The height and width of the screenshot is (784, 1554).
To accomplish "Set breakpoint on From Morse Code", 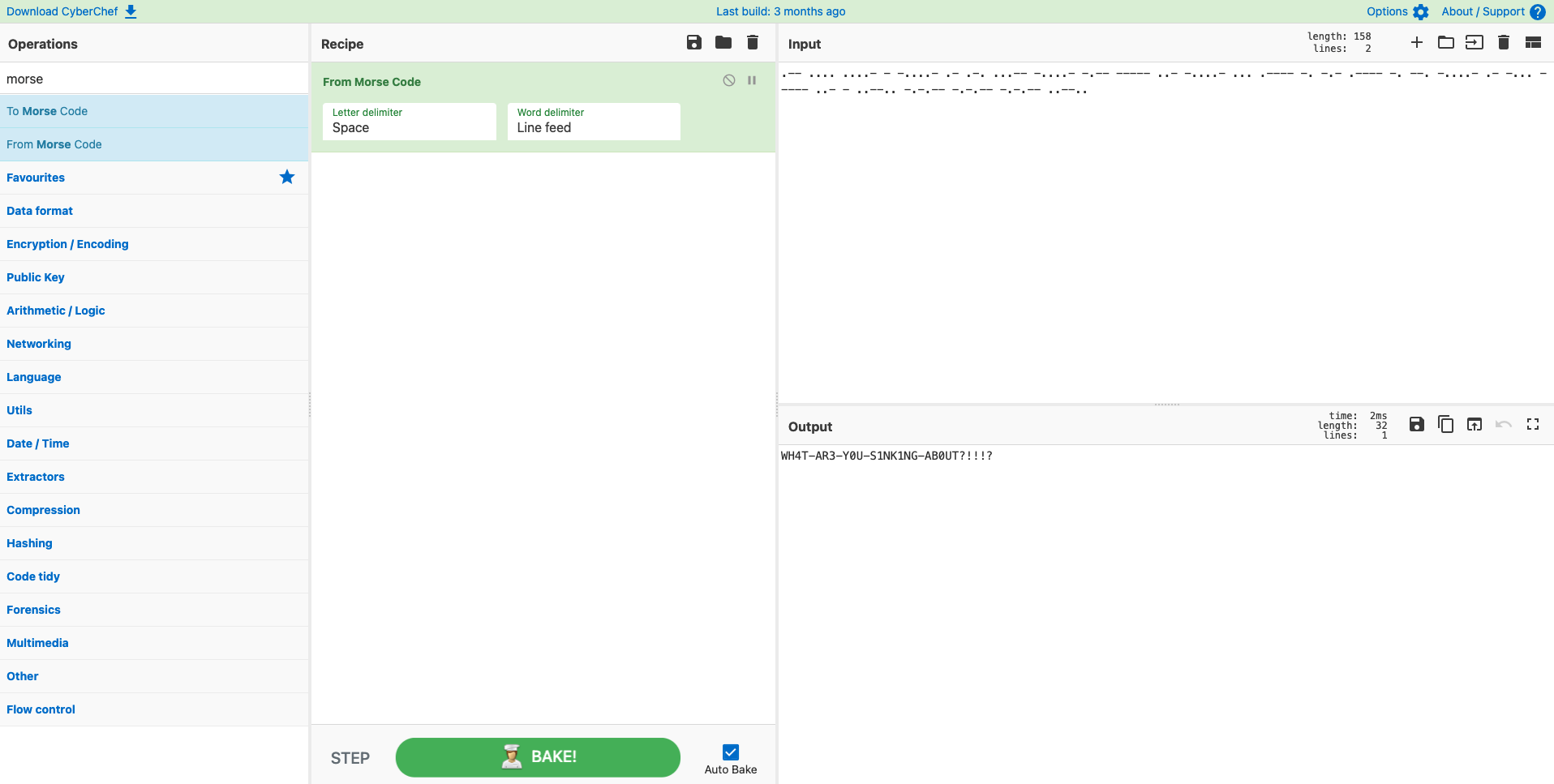I will tap(752, 81).
